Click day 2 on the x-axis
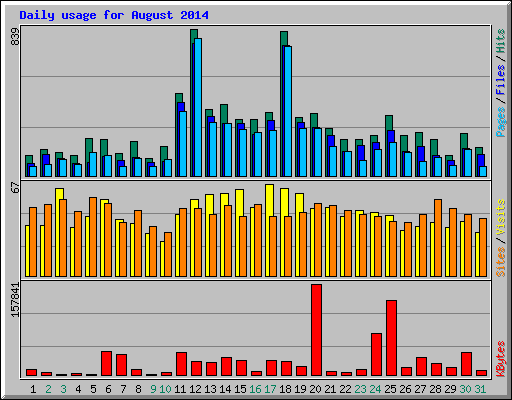This screenshot has width=512, height=400. coord(48,389)
